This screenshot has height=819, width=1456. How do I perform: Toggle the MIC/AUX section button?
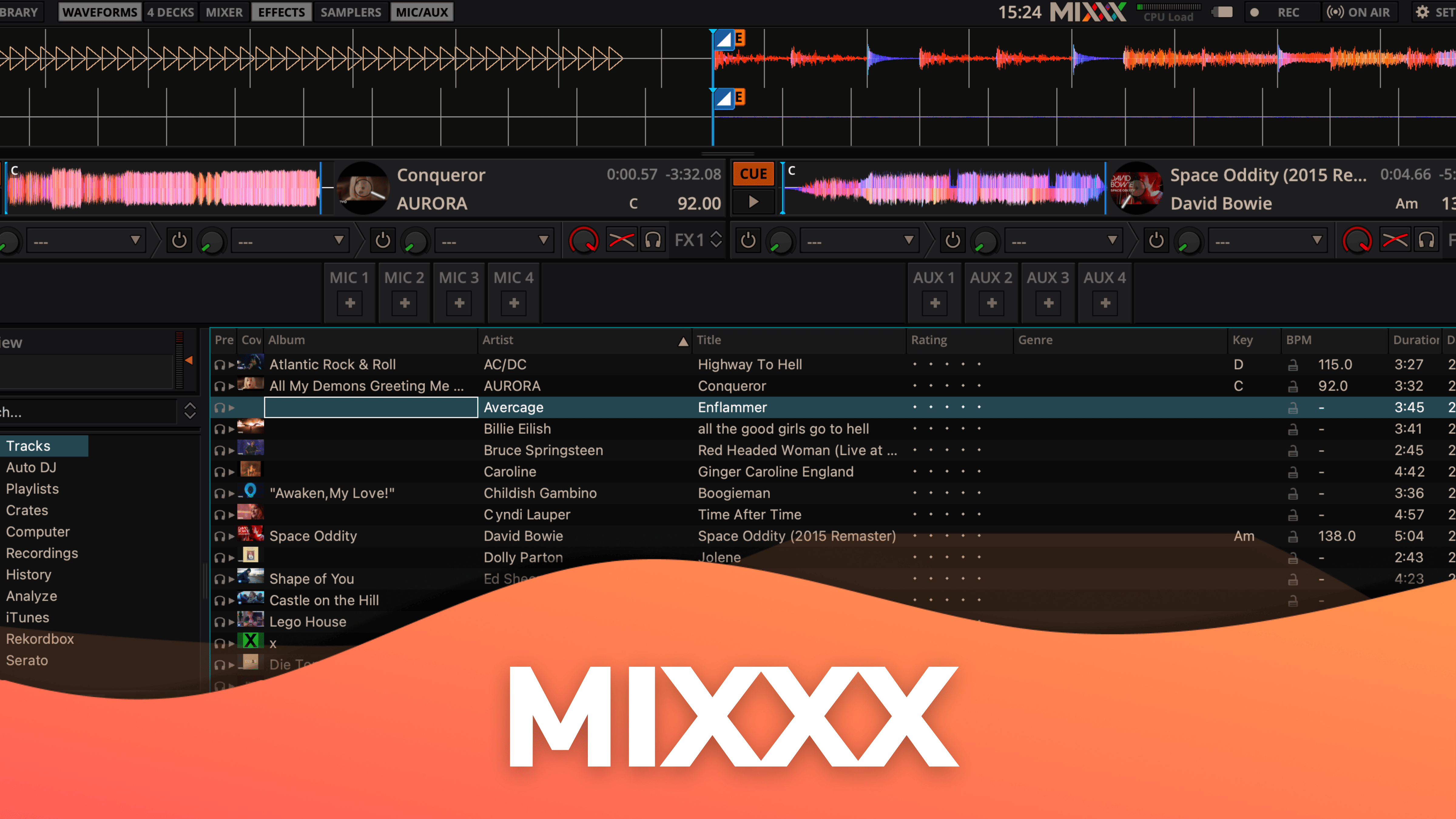(x=422, y=12)
